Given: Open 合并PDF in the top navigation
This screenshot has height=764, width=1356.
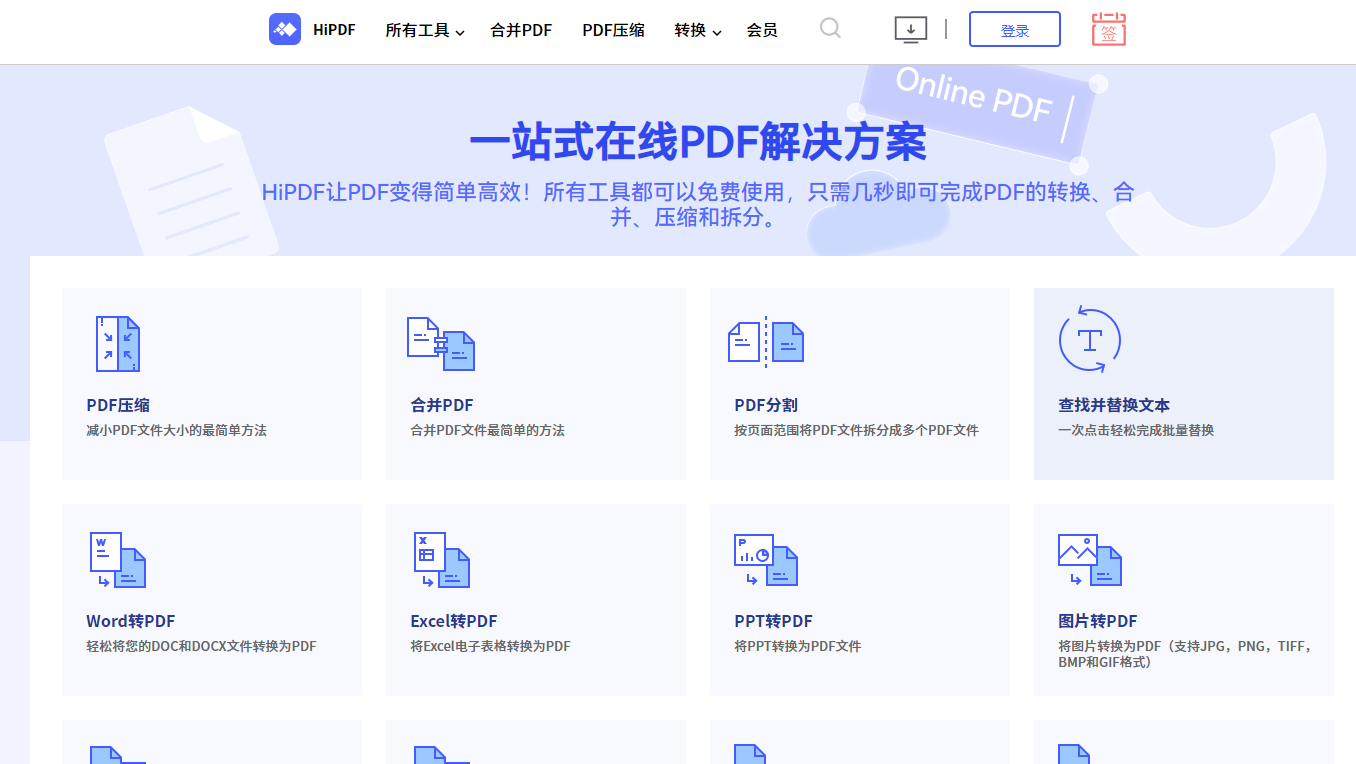Looking at the screenshot, I should [x=521, y=30].
